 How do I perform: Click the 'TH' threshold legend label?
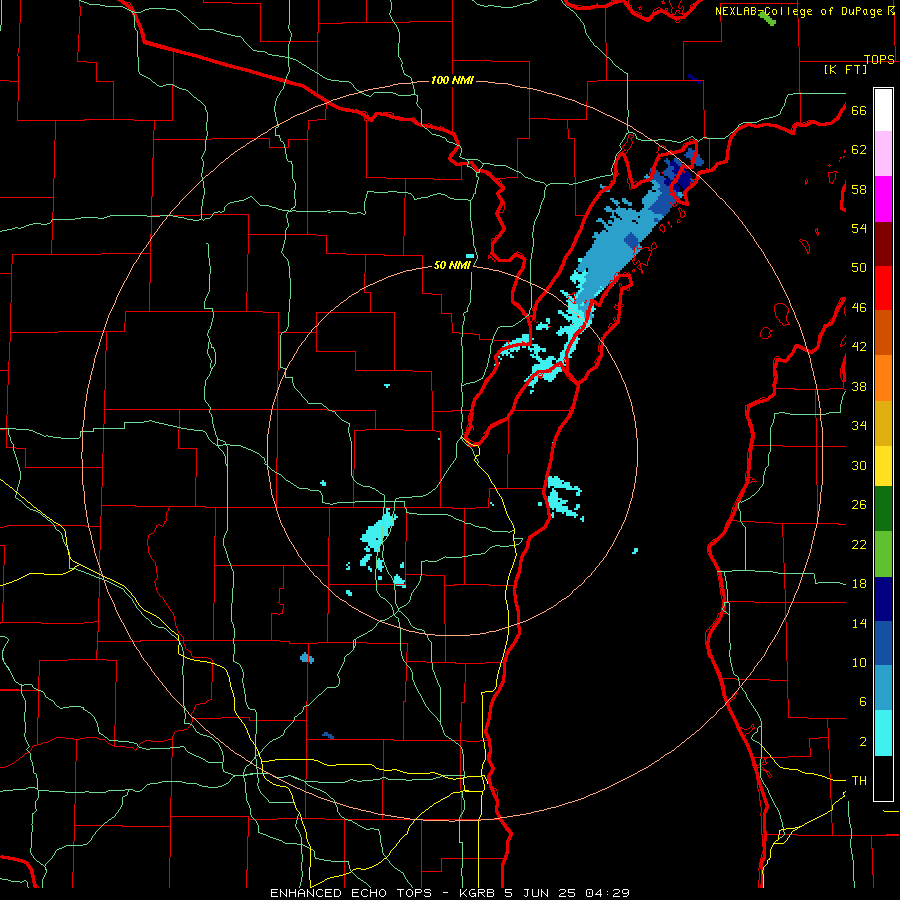coord(859,781)
